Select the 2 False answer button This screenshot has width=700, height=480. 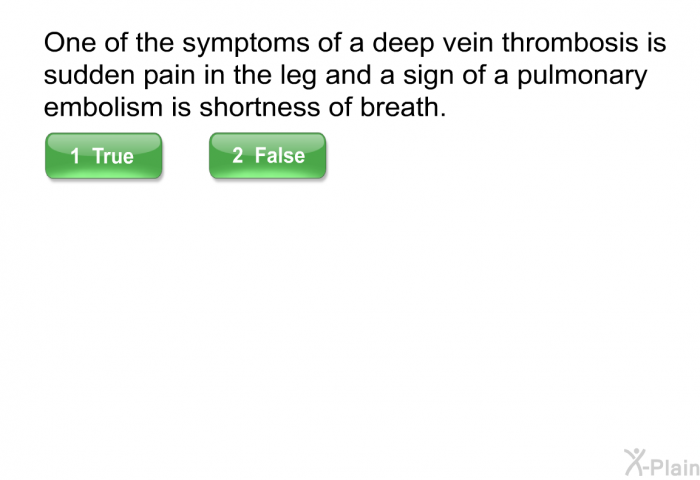click(268, 156)
